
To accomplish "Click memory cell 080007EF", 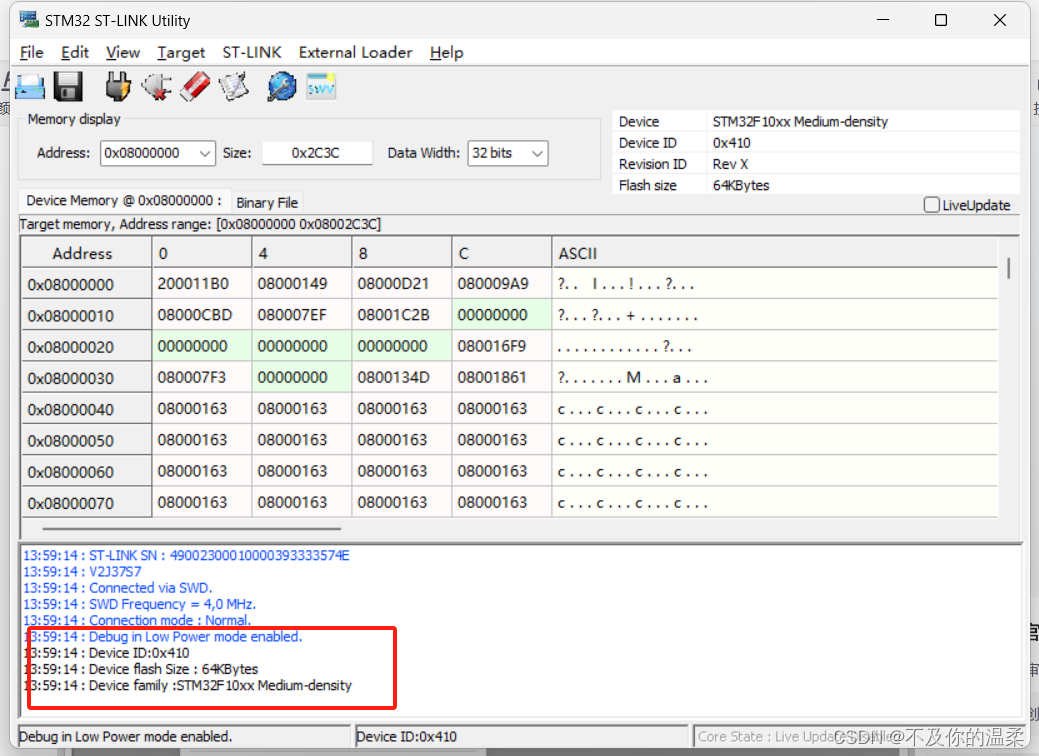I will [301, 315].
